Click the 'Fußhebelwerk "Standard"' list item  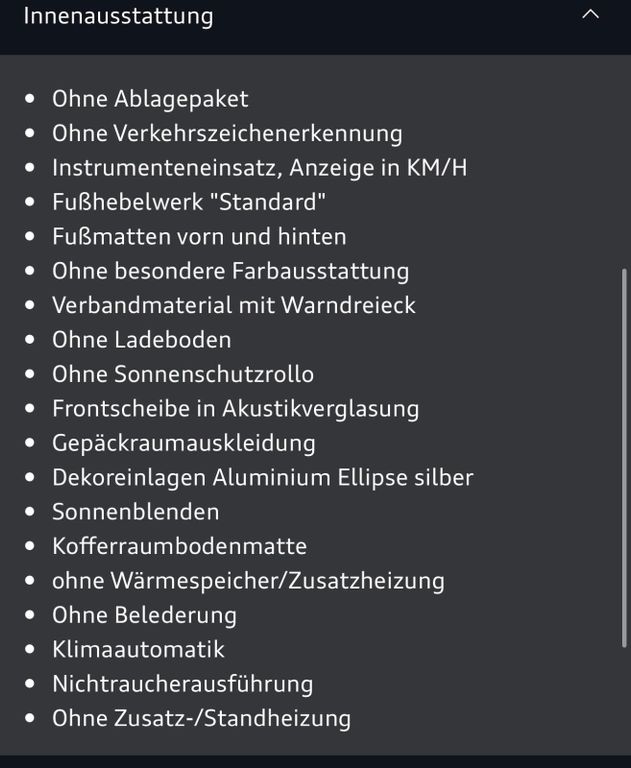(189, 202)
